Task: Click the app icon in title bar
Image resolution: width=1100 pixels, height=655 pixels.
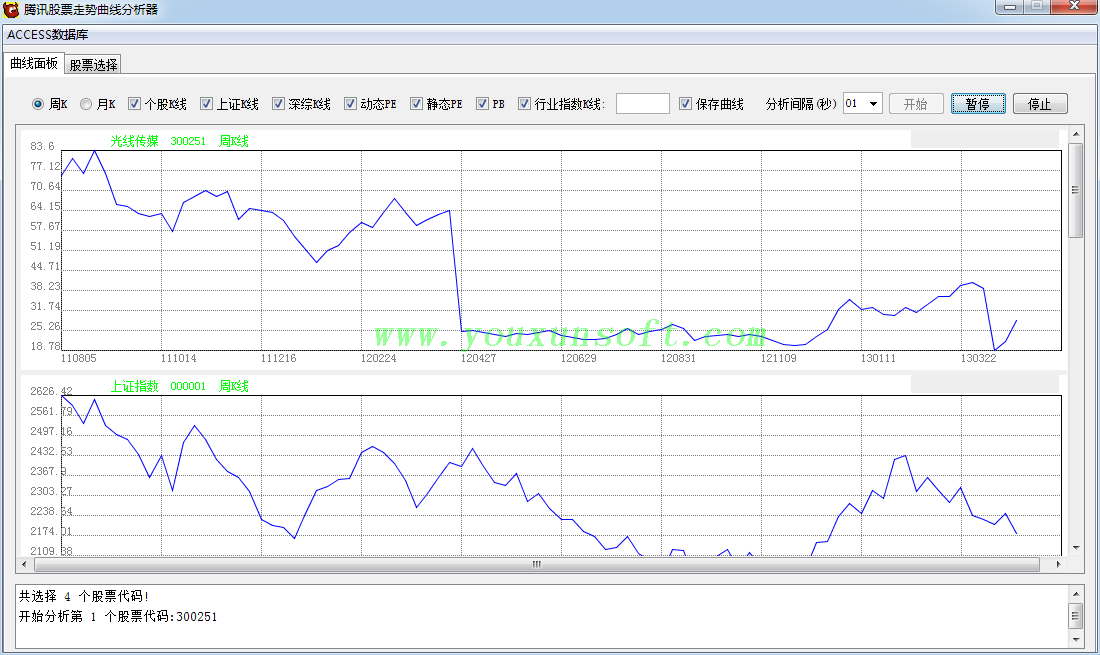Action: tap(11, 10)
